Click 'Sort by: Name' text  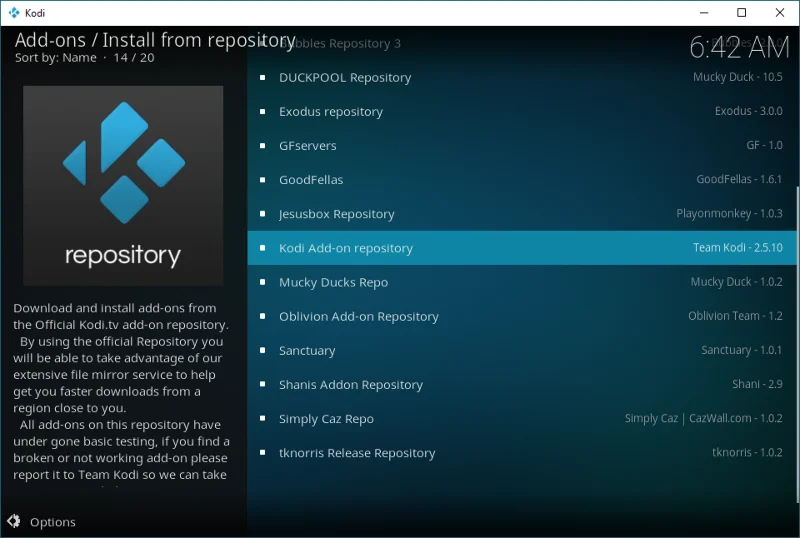point(56,58)
